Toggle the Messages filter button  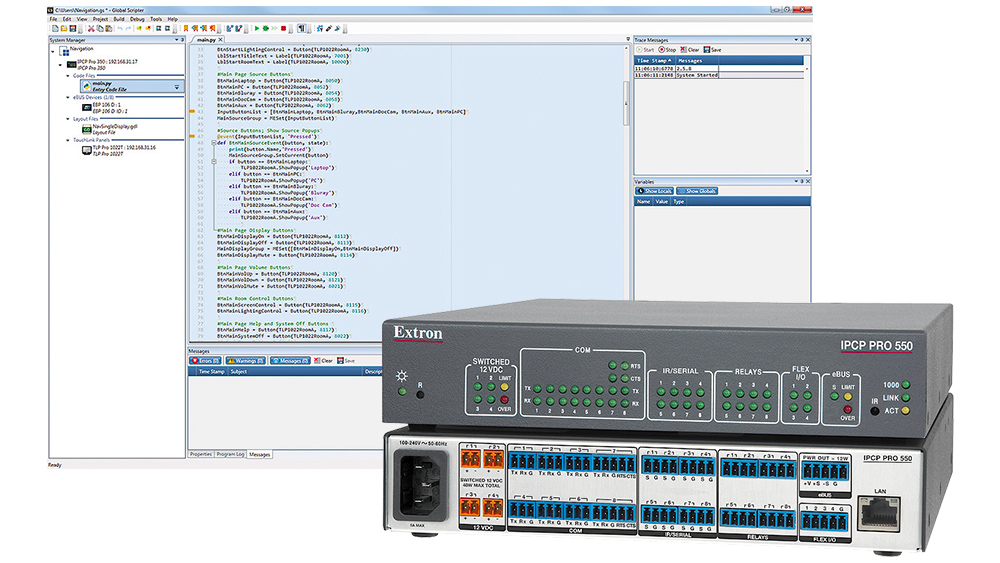(x=290, y=360)
